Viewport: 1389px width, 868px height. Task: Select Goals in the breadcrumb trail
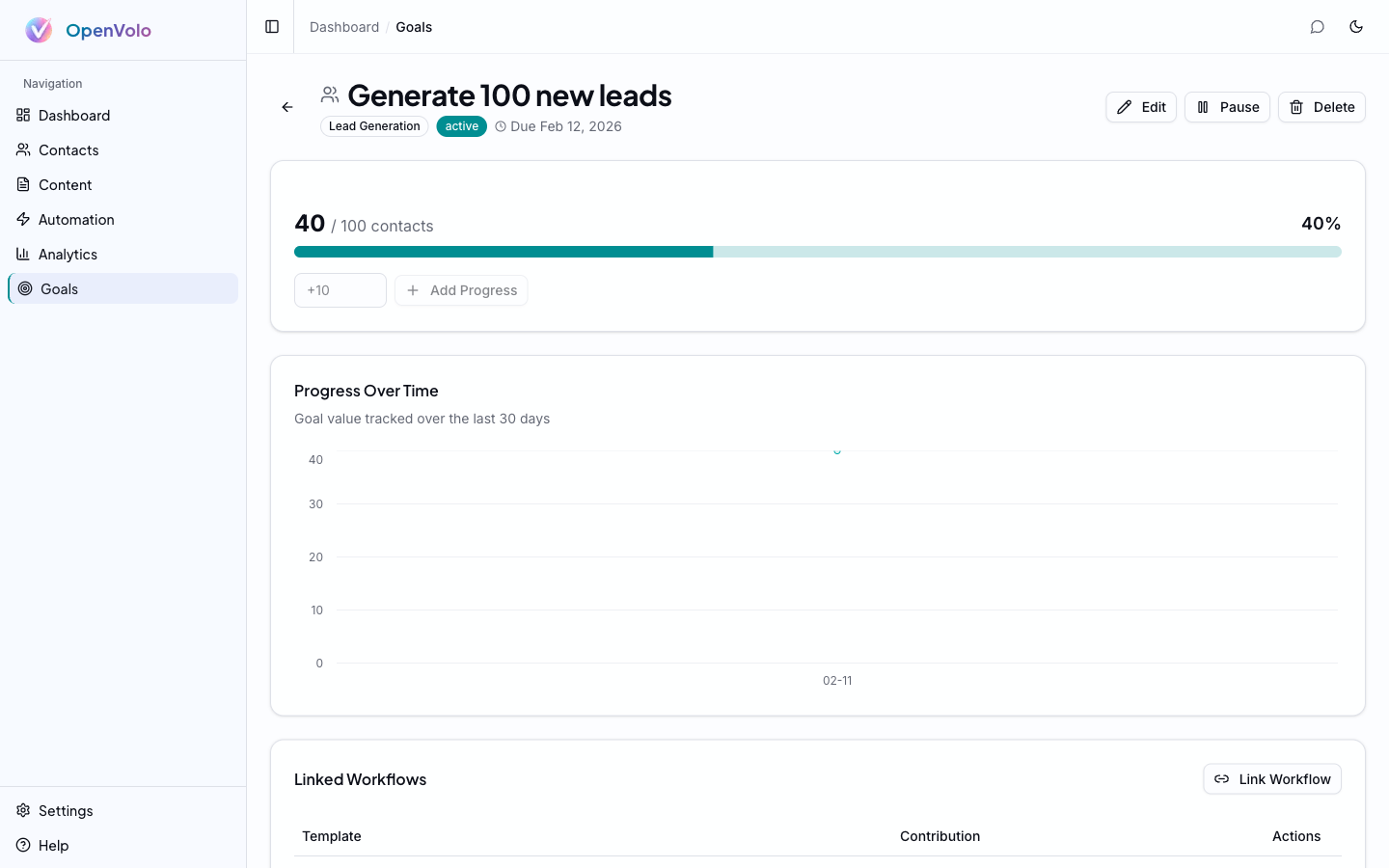click(x=414, y=27)
